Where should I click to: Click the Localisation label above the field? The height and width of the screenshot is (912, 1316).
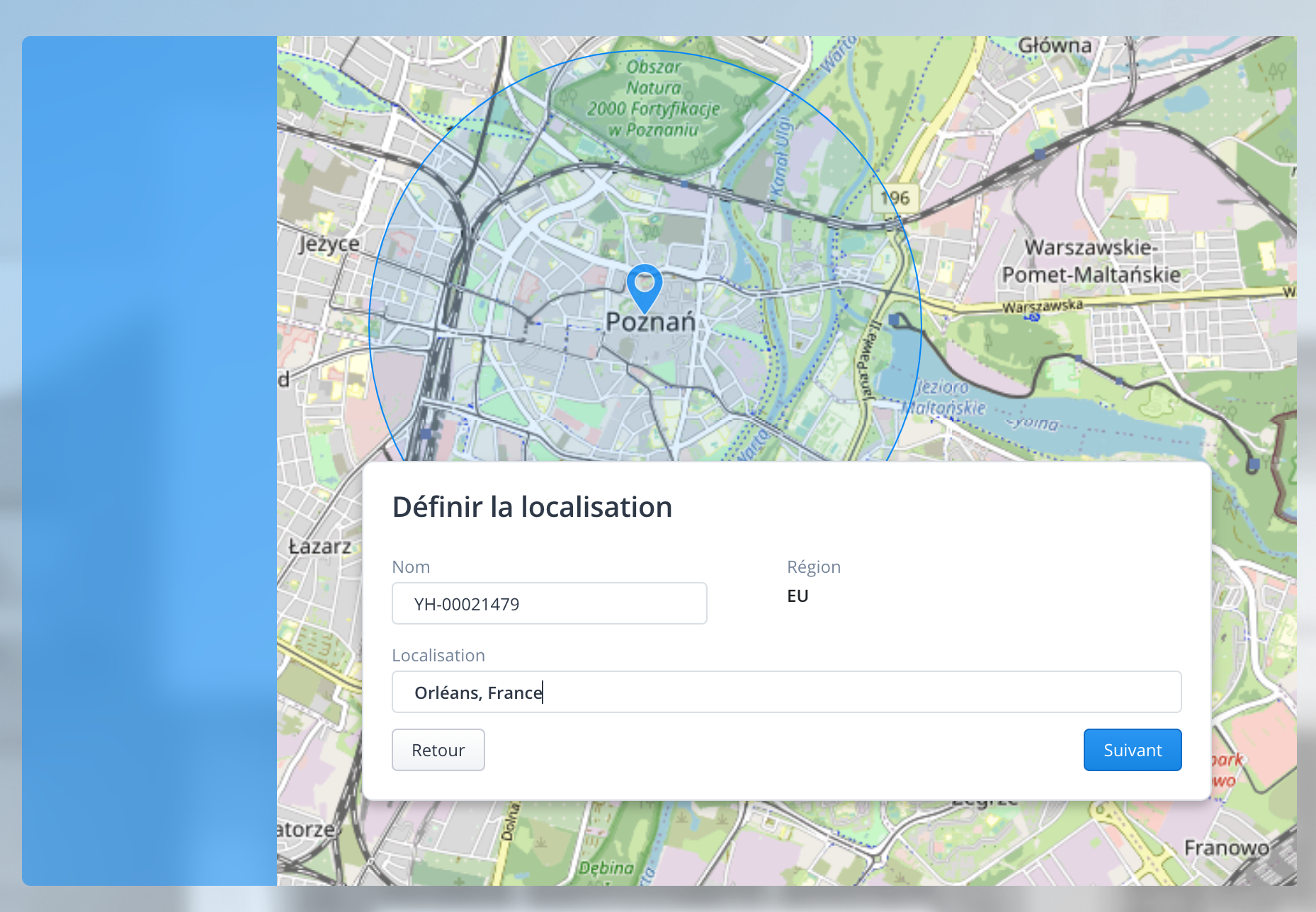438,656
